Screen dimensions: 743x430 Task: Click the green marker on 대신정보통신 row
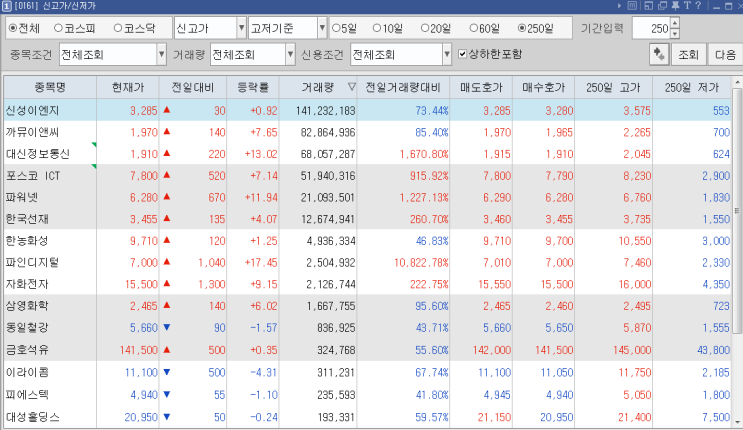[94, 145]
